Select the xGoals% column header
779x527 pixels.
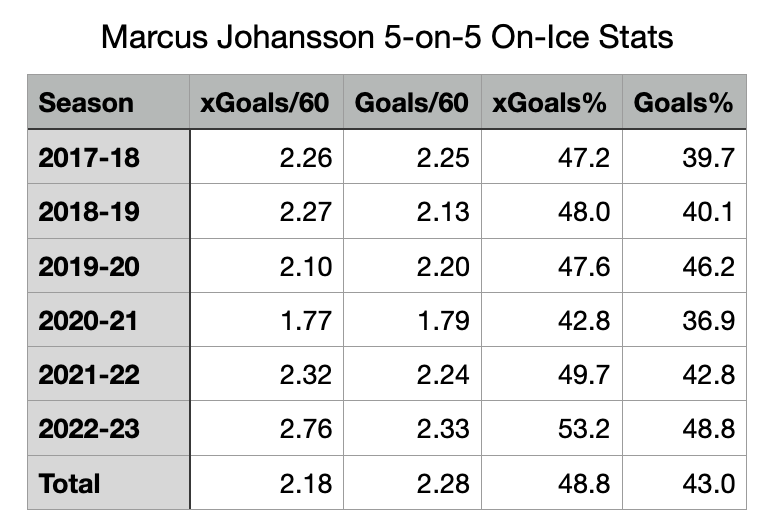tap(550, 103)
